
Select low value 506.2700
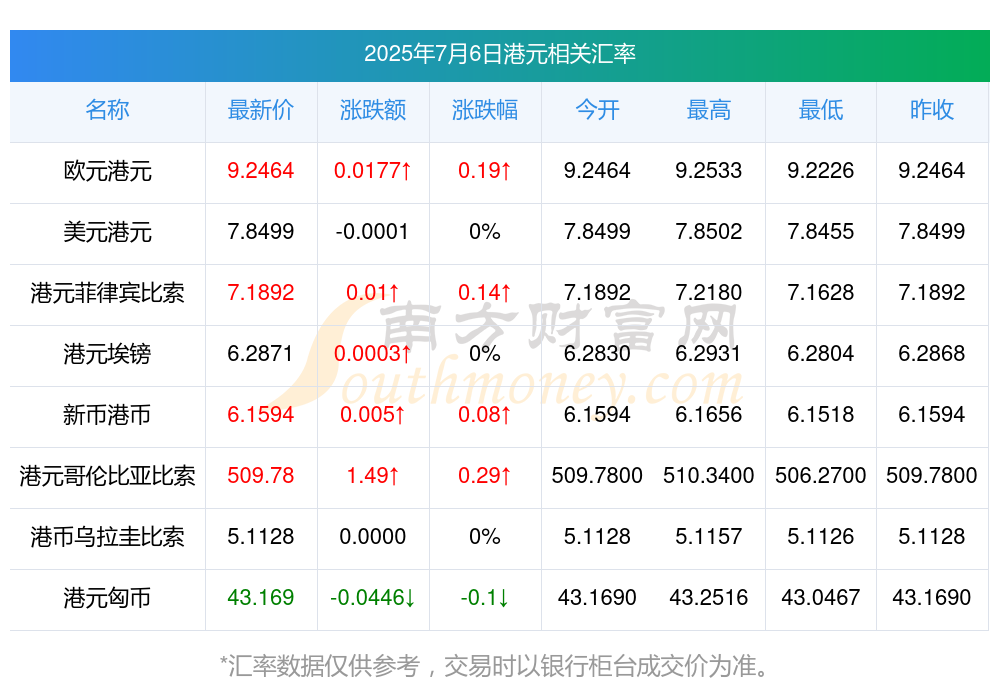[x=821, y=475]
